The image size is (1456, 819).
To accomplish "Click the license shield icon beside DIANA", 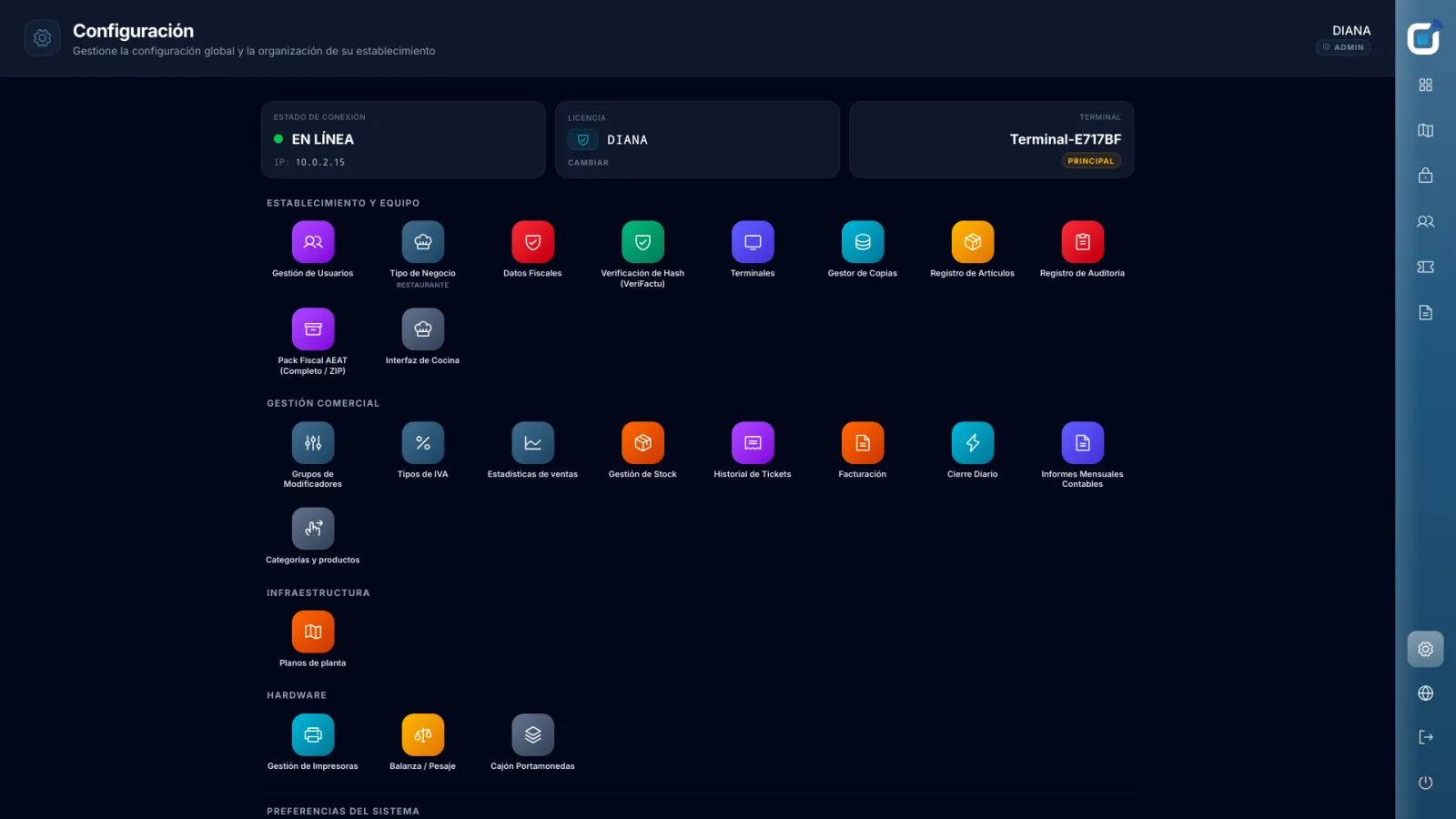I will click(x=583, y=140).
